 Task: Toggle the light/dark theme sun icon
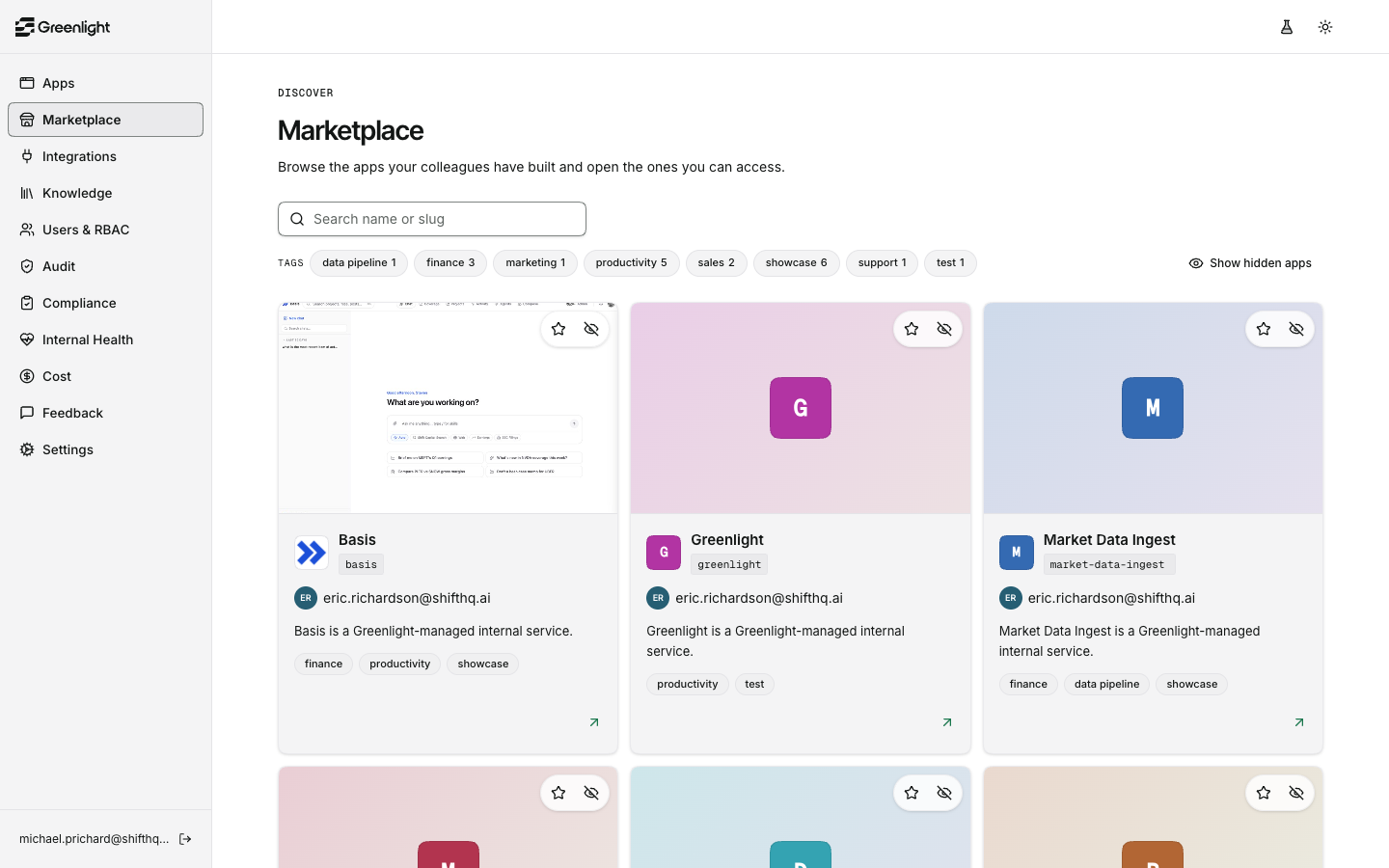pyautogui.click(x=1325, y=27)
